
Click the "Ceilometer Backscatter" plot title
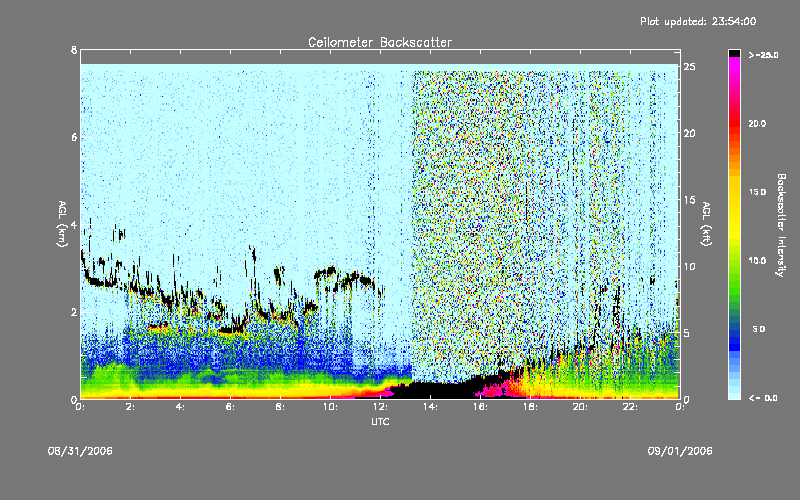tap(380, 42)
